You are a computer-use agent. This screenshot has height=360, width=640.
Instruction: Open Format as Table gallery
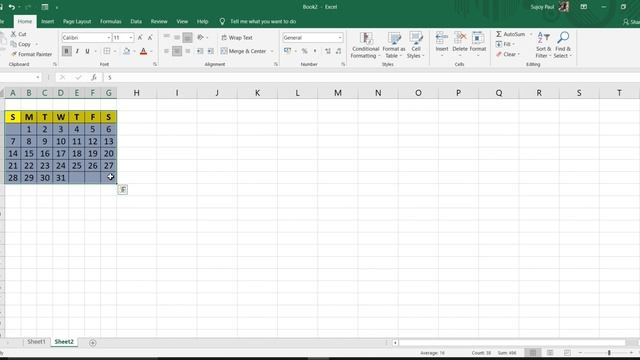394,45
